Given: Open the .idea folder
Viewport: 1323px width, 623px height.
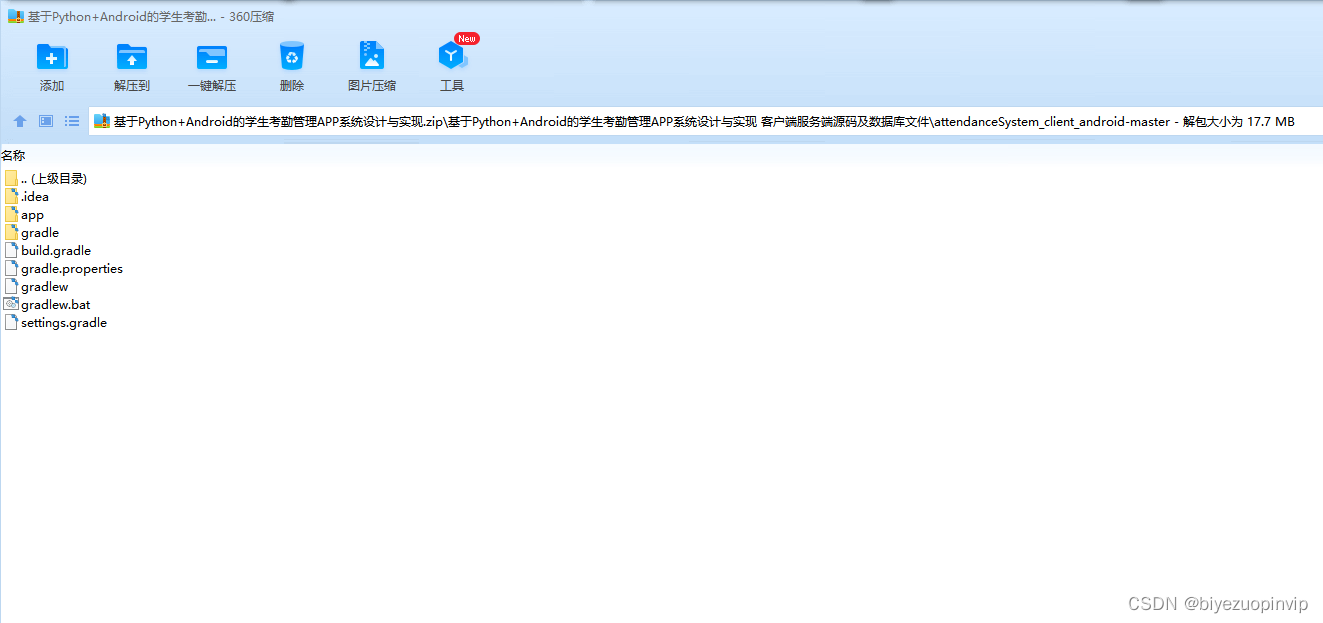Looking at the screenshot, I should tap(33, 196).
